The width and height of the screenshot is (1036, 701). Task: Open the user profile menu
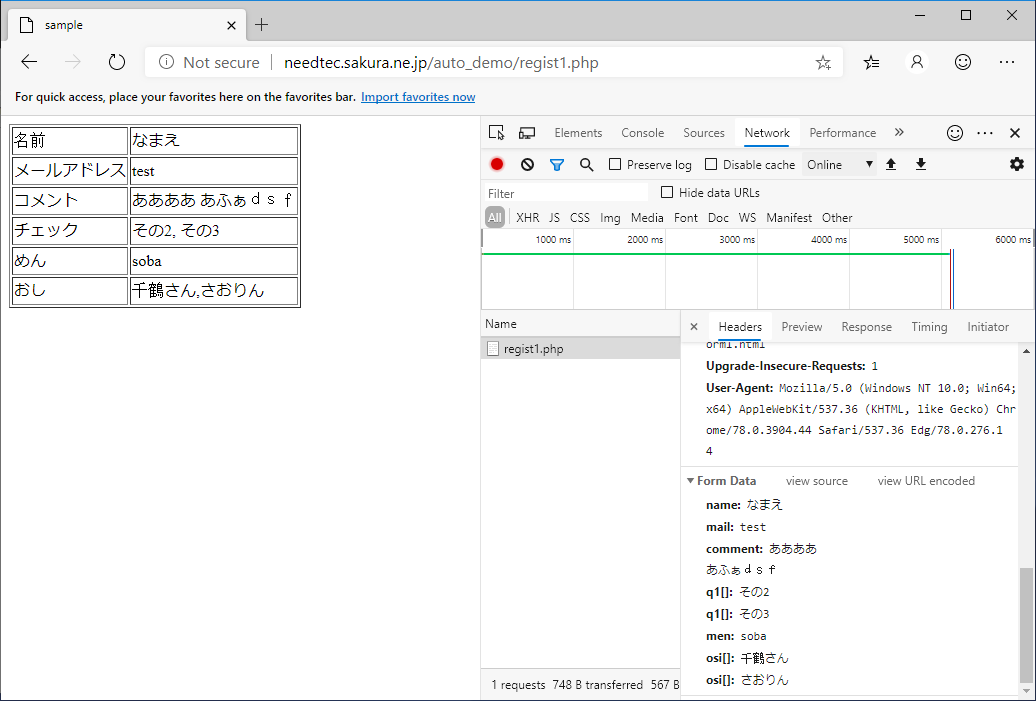click(916, 62)
